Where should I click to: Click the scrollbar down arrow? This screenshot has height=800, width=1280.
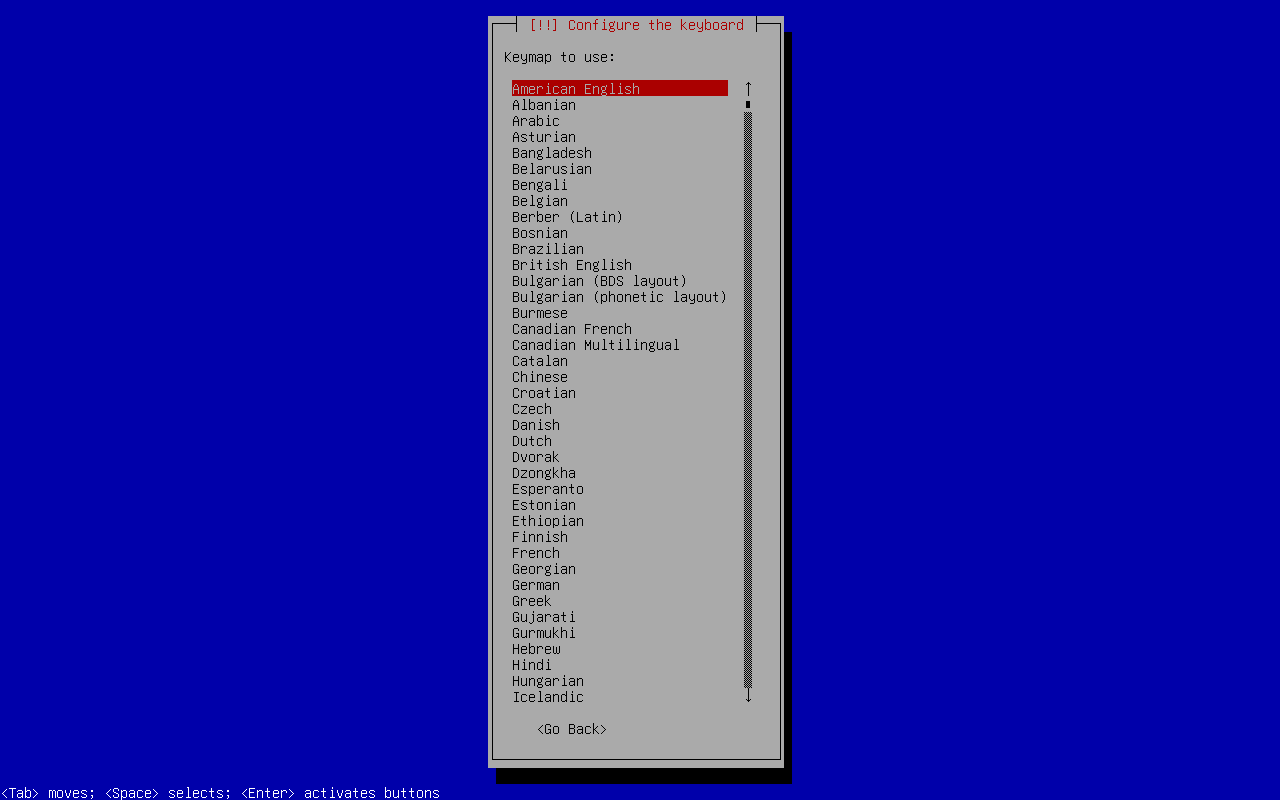[748, 696]
